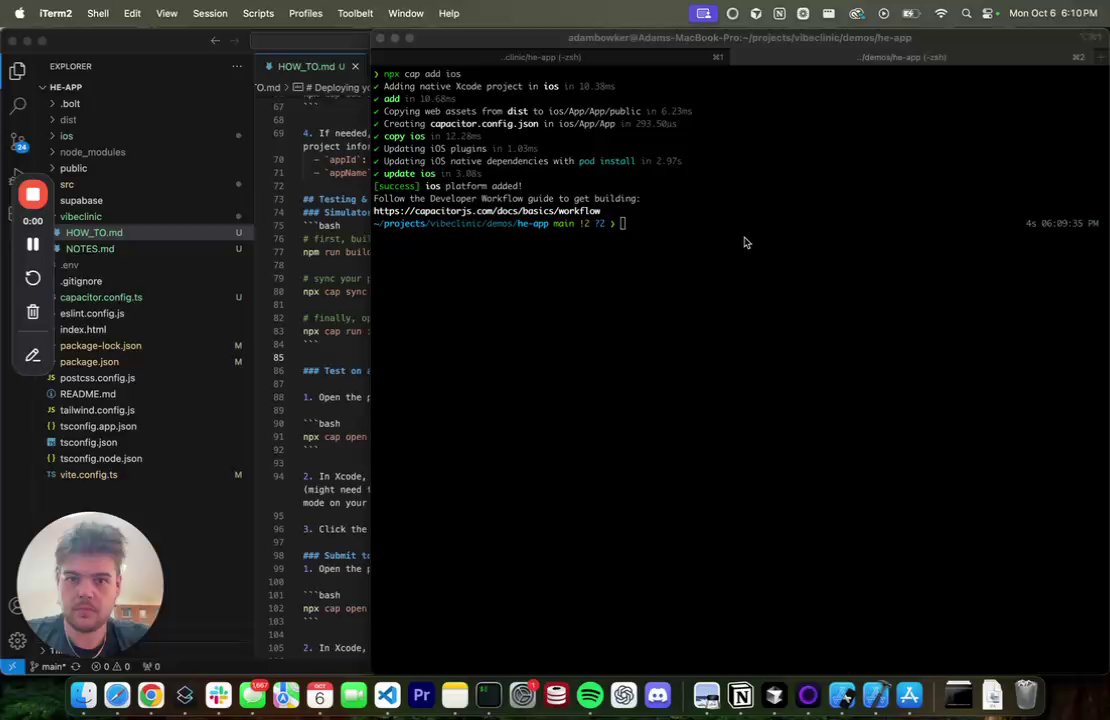Open the Scripts menu
Image resolution: width=1110 pixels, height=720 pixels.
pyautogui.click(x=258, y=13)
